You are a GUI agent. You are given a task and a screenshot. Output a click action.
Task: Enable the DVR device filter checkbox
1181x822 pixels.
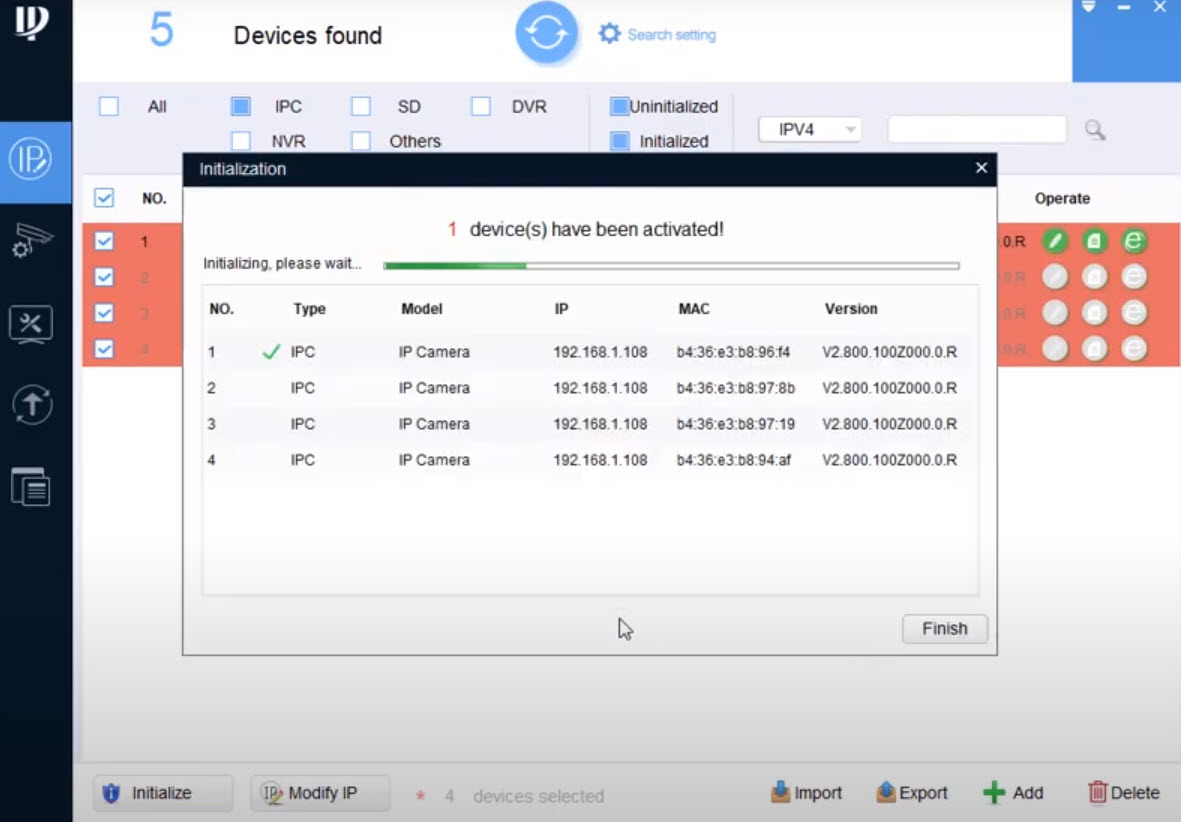480,105
